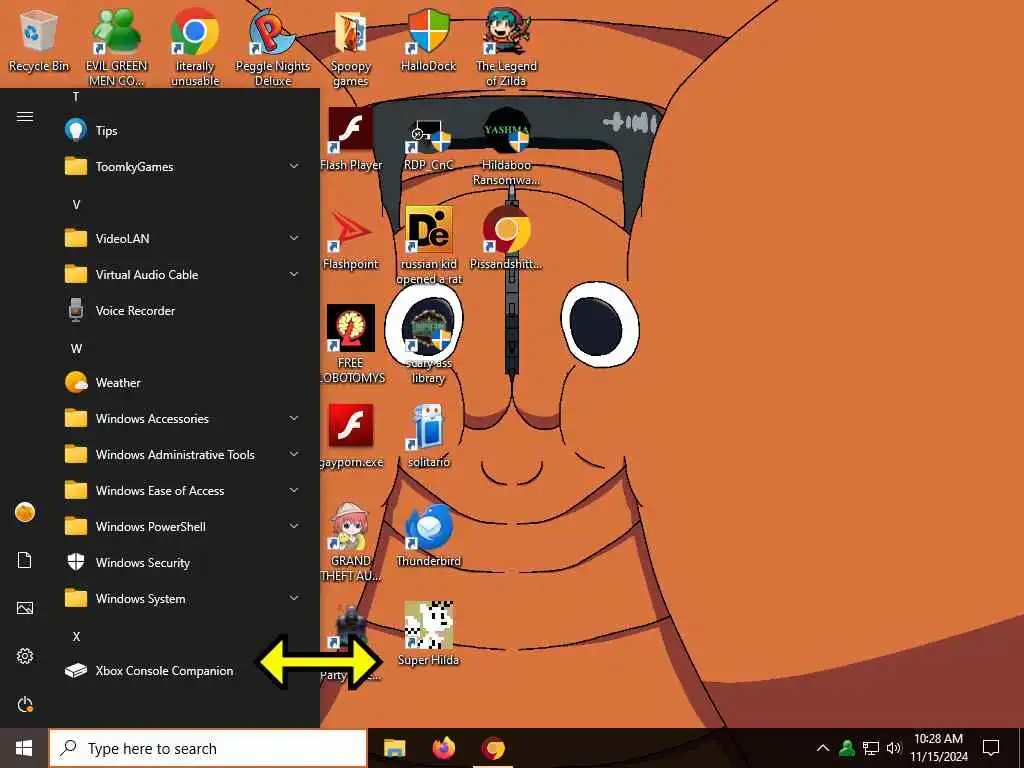Launch FREE LOBOTOMYS shortcut
Viewport: 1024px width, 768px height.
351,344
